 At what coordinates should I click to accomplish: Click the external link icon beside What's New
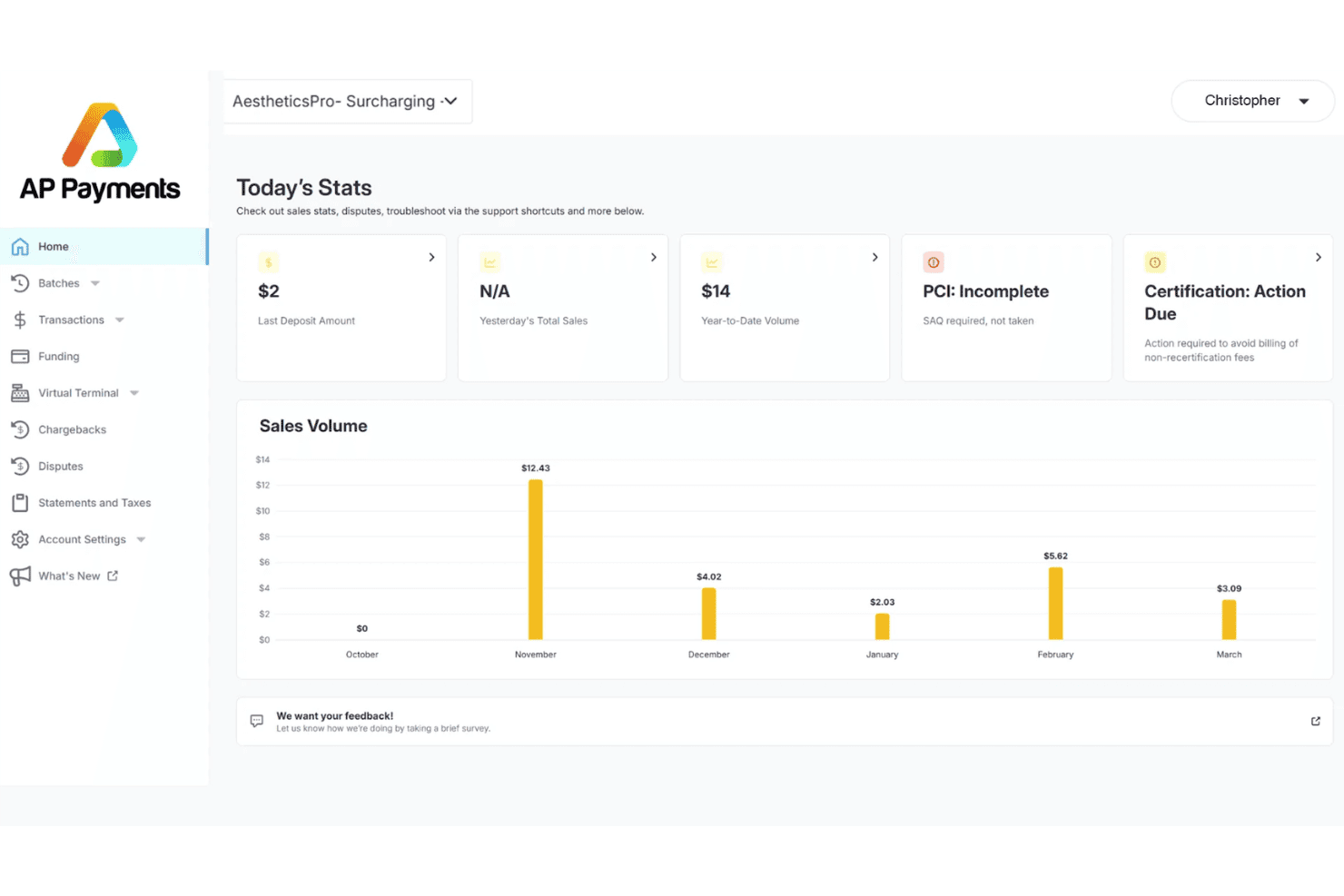[x=113, y=576]
